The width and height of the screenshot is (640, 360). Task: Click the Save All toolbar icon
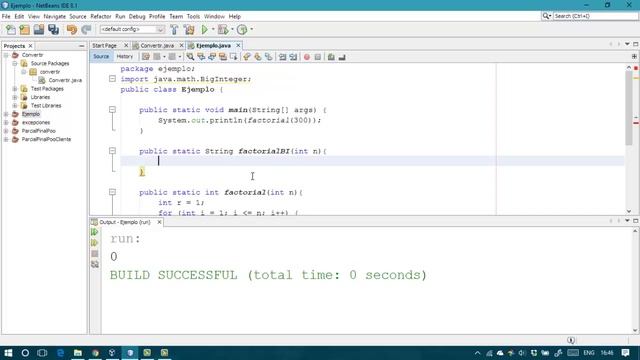click(x=53, y=29)
